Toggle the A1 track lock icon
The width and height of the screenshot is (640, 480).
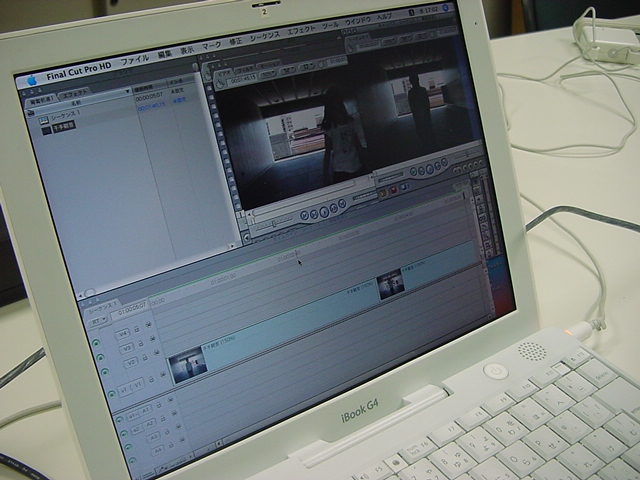click(160, 404)
